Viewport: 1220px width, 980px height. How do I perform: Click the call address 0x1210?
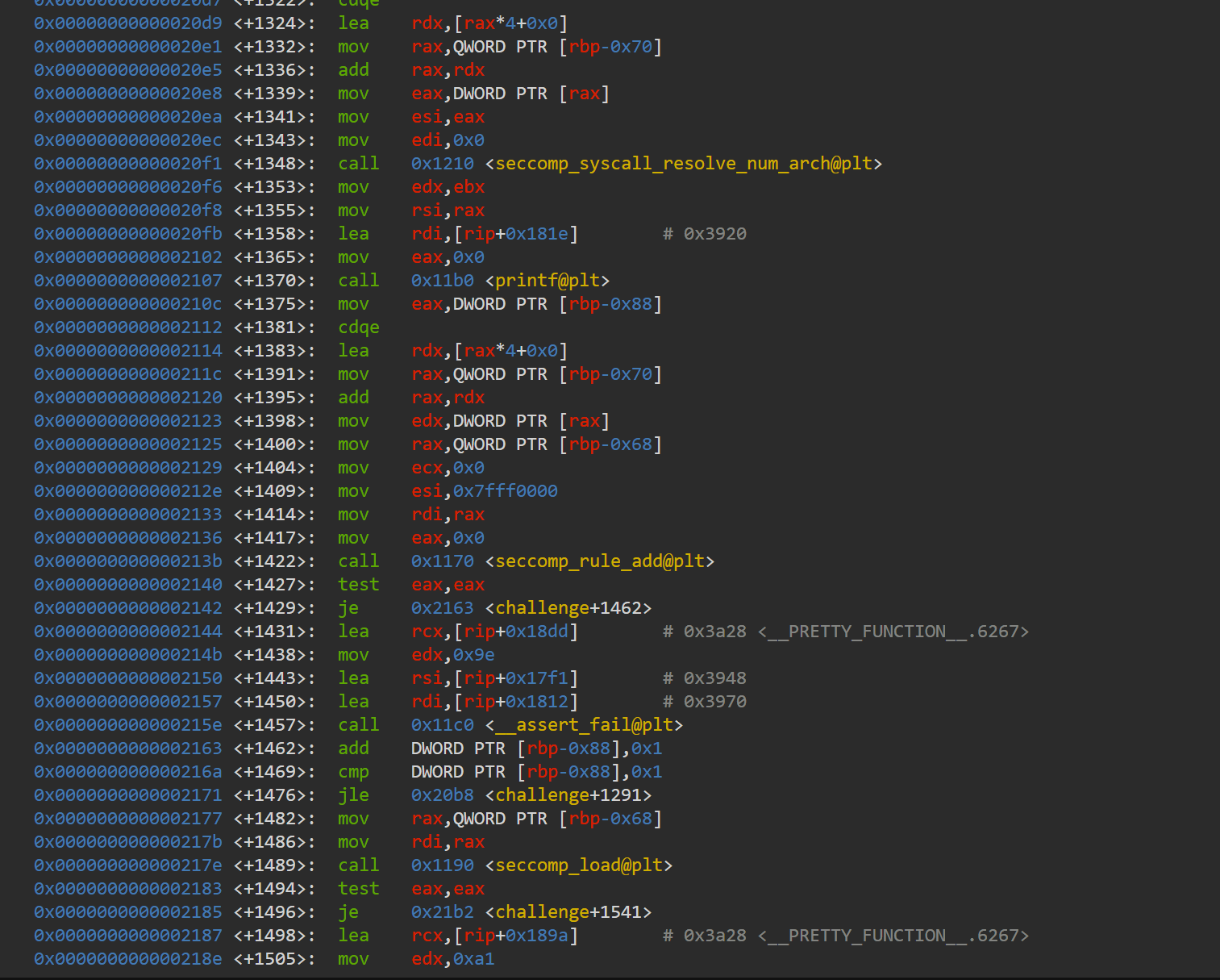point(443,164)
